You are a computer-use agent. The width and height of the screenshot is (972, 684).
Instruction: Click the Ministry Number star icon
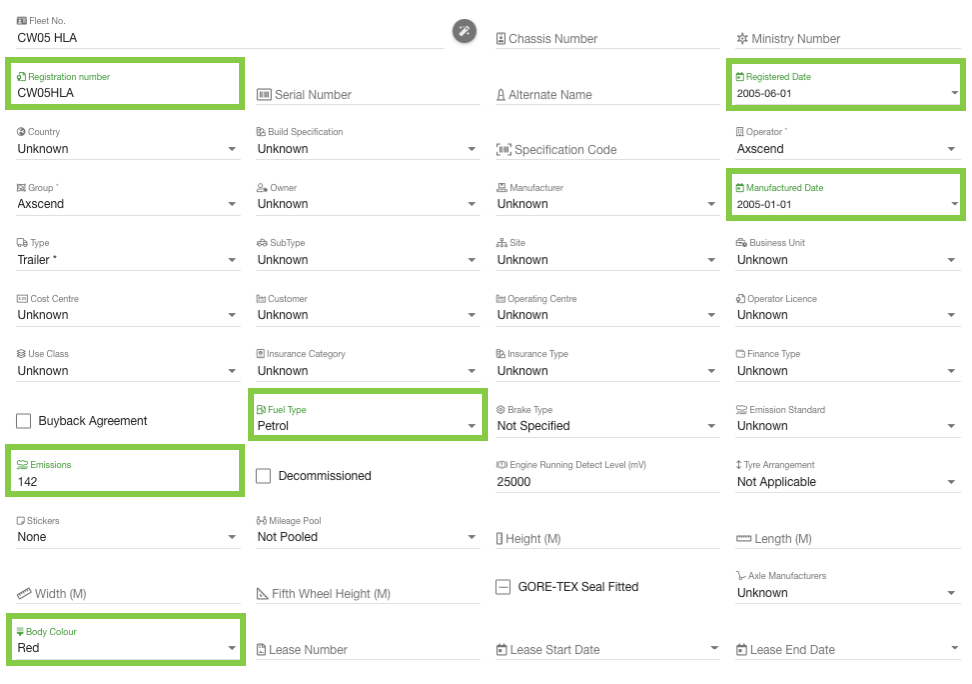[742, 39]
